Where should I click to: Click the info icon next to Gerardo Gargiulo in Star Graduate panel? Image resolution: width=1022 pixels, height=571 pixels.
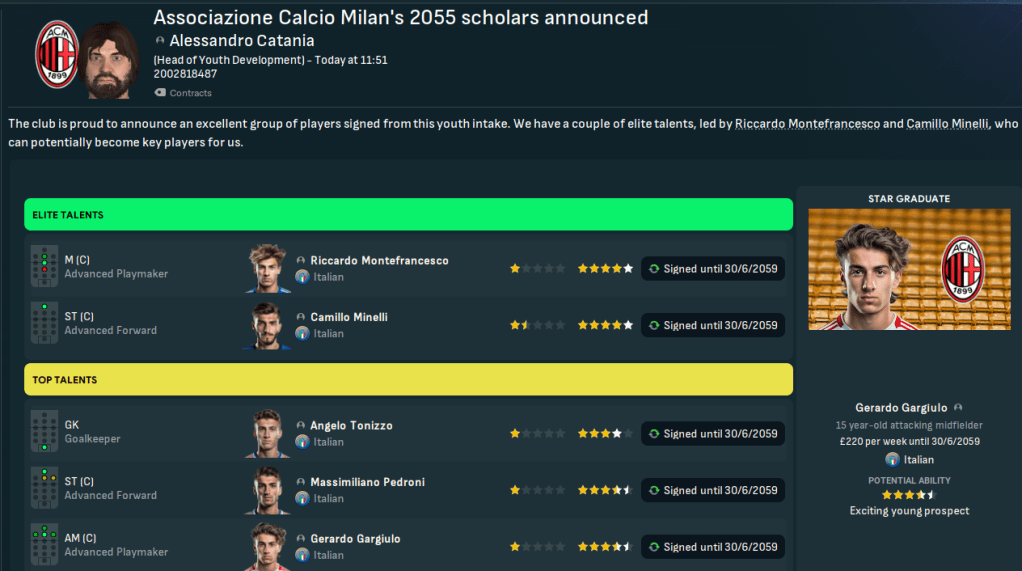coord(958,408)
